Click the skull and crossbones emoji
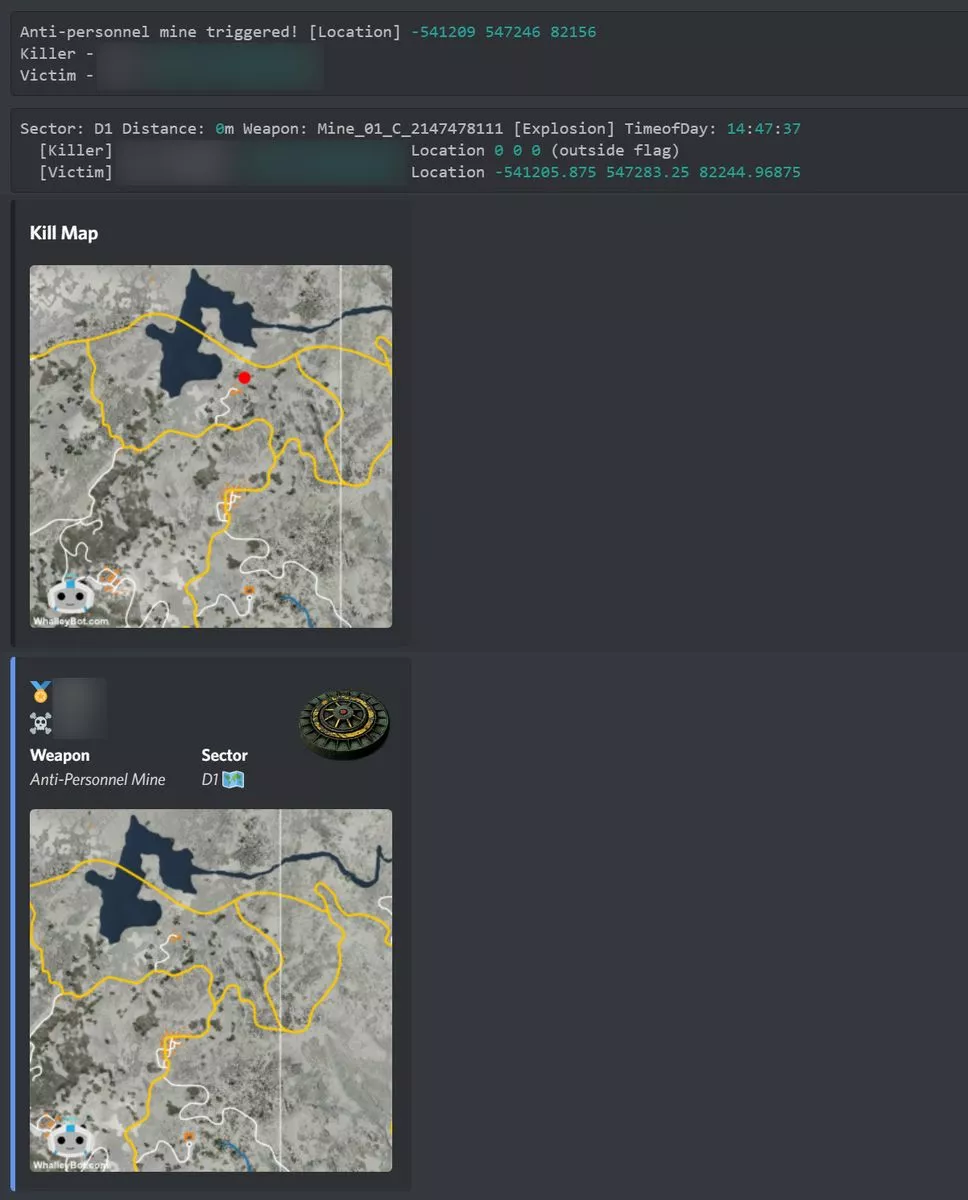 [x=40, y=723]
